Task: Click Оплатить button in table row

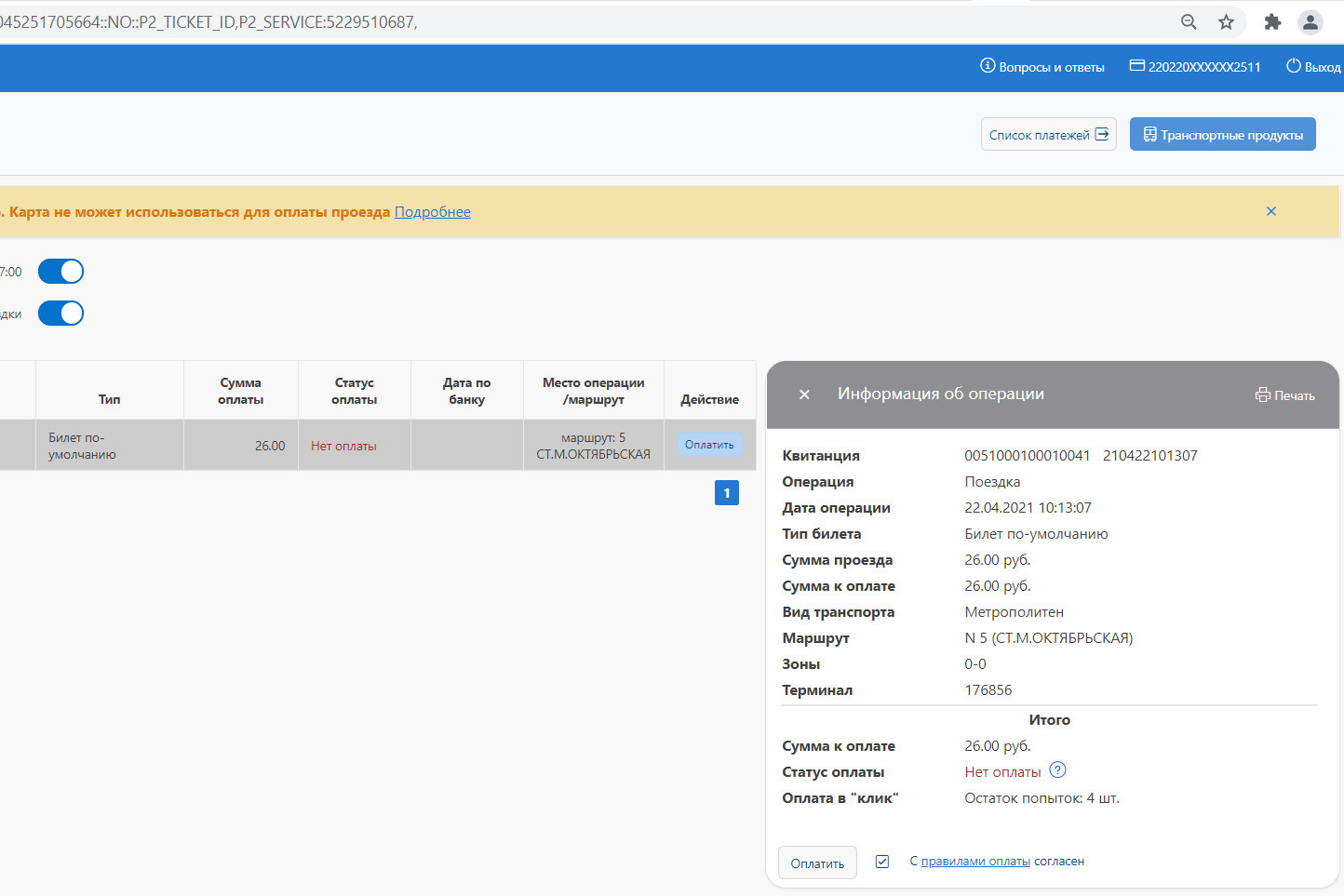Action: click(x=709, y=445)
